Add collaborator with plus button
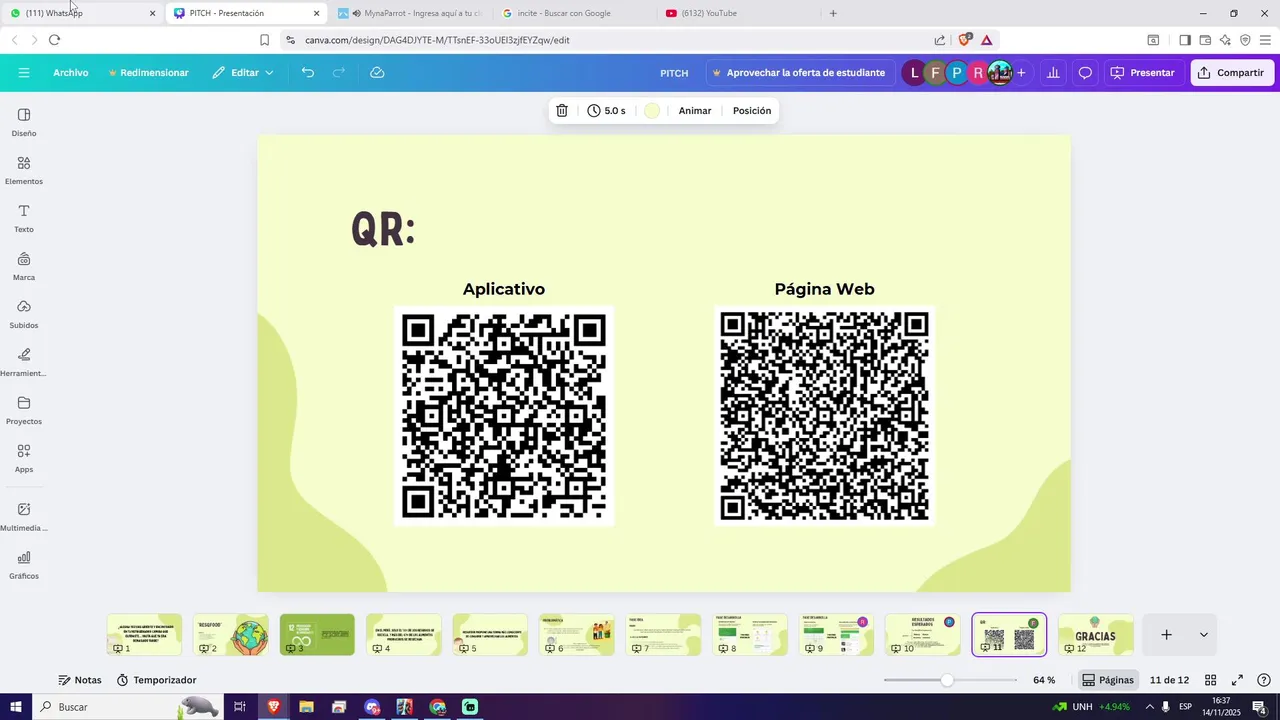The width and height of the screenshot is (1280, 720). click(1021, 73)
